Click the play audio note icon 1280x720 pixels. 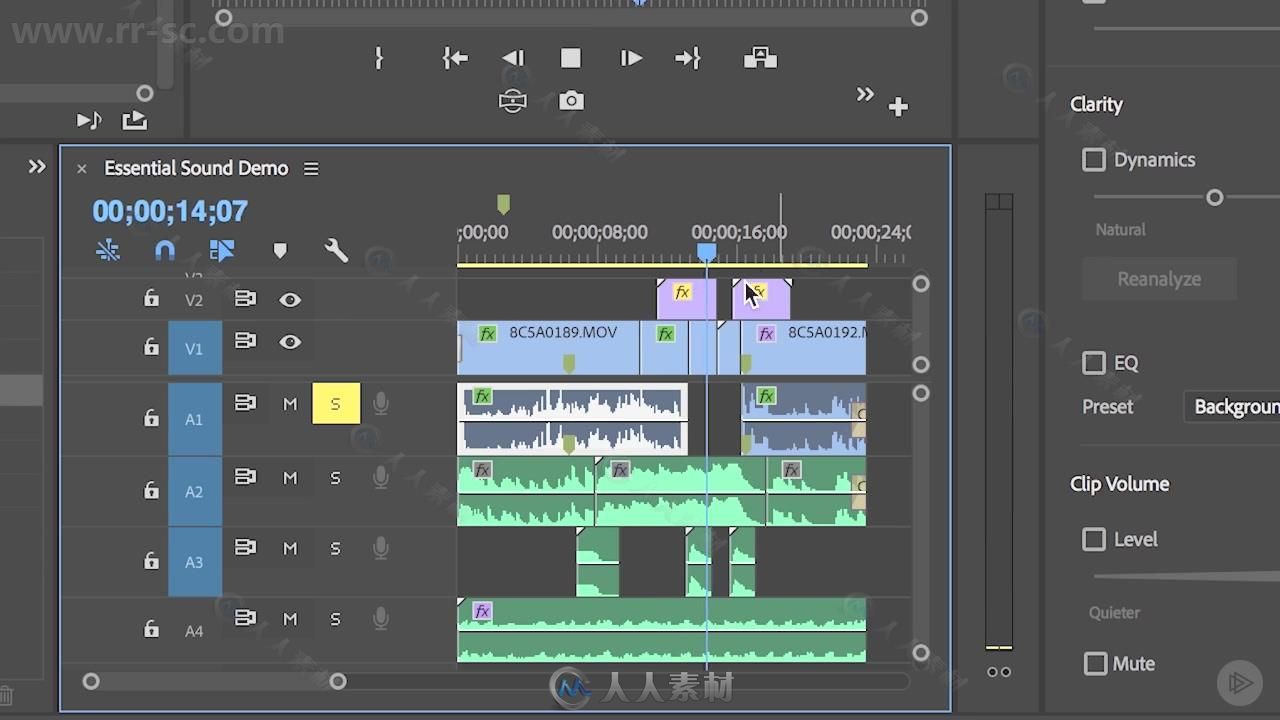point(89,121)
